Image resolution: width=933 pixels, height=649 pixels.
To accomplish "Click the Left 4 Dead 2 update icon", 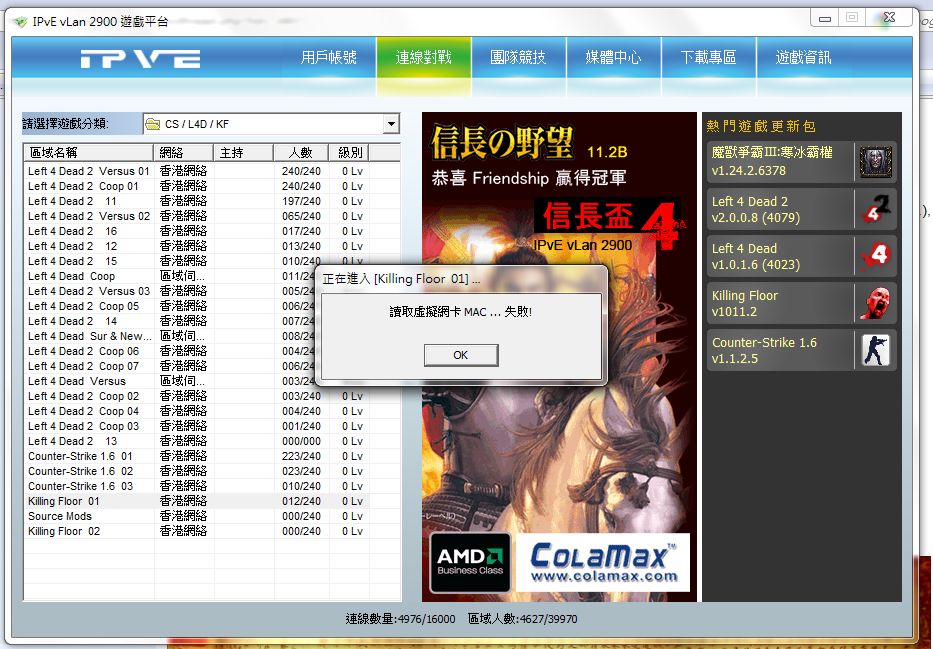I will [x=875, y=209].
